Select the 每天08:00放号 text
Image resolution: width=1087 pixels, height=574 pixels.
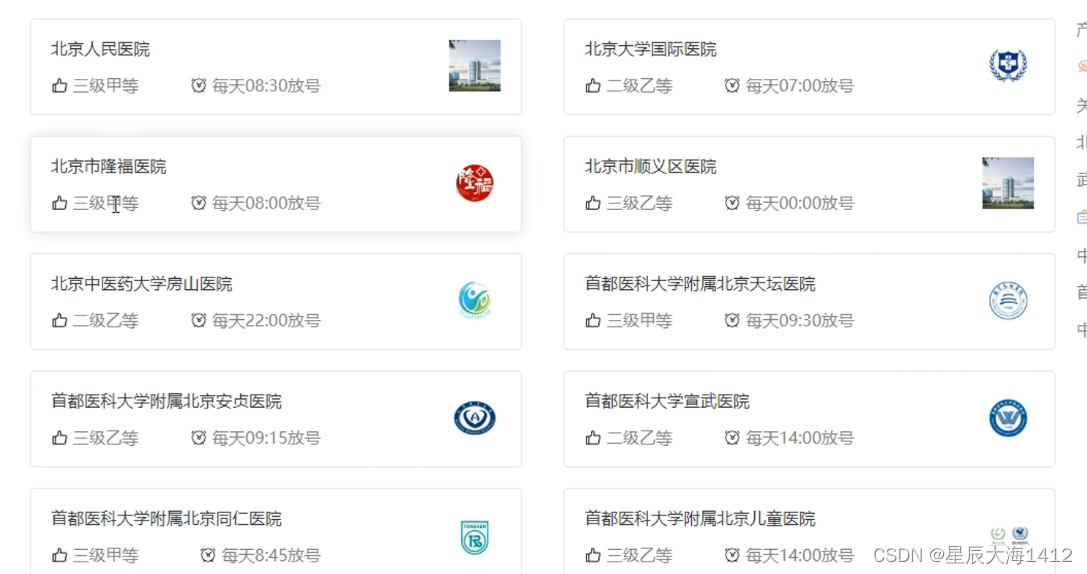click(x=266, y=203)
